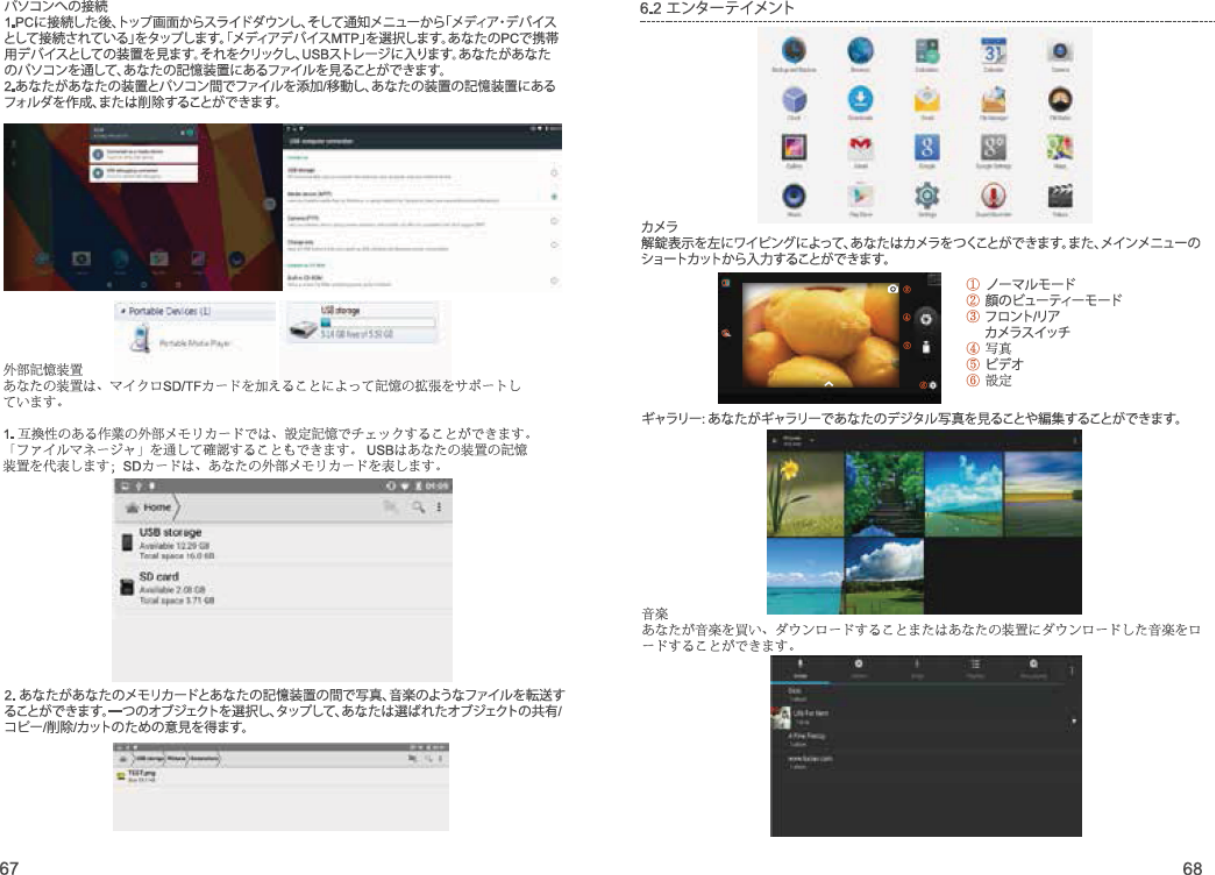Click the USB storage drive capacity bar
The height and width of the screenshot is (875, 1215).
376,322
